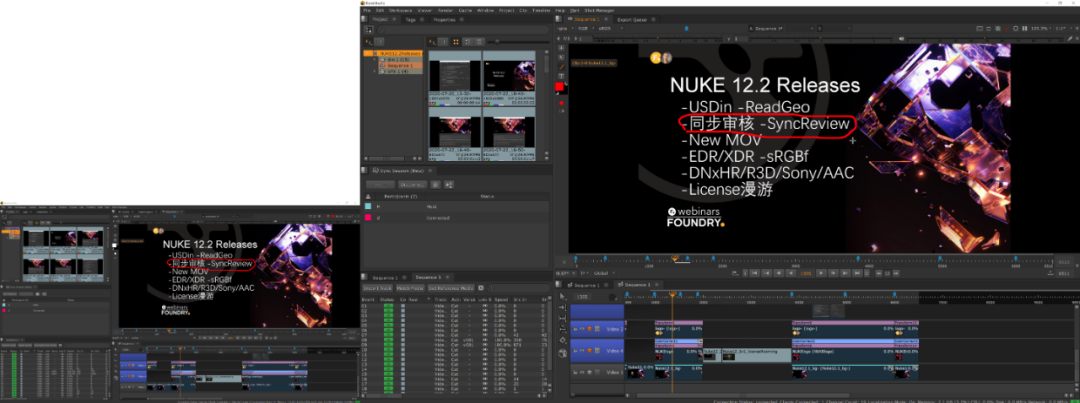1080x403 pixels.
Task: Click the add annotation plus icon in viewer
Action: click(x=561, y=48)
